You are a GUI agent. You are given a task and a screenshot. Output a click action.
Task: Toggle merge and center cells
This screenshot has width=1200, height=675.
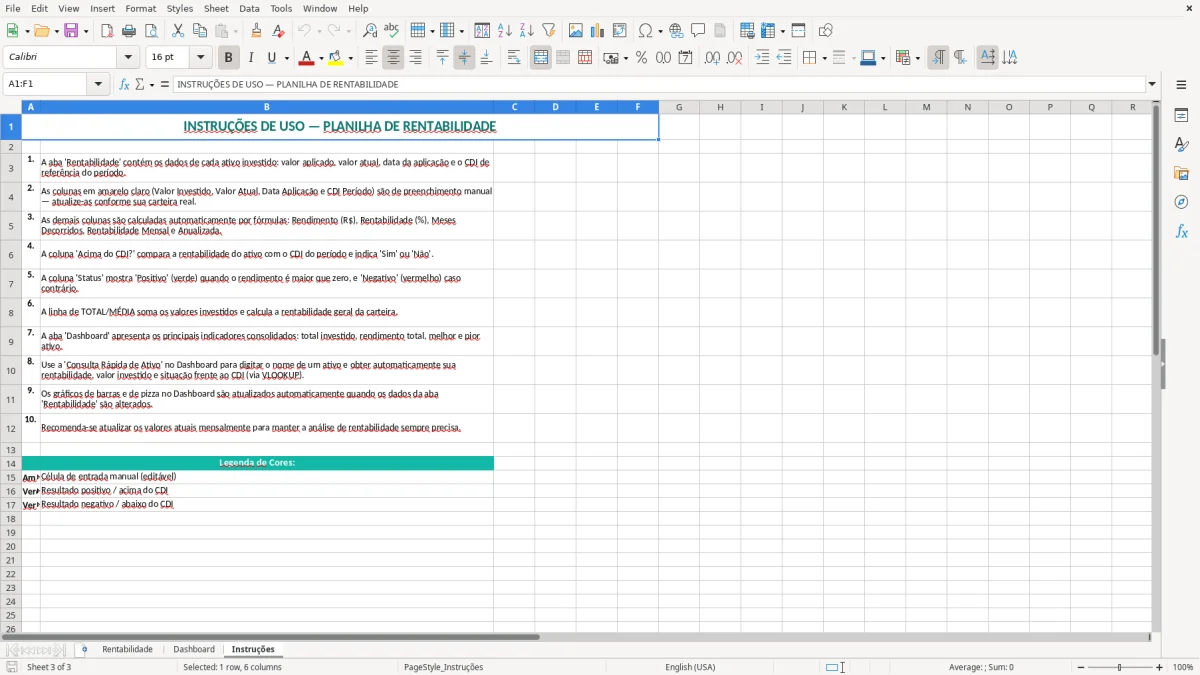[x=541, y=58]
